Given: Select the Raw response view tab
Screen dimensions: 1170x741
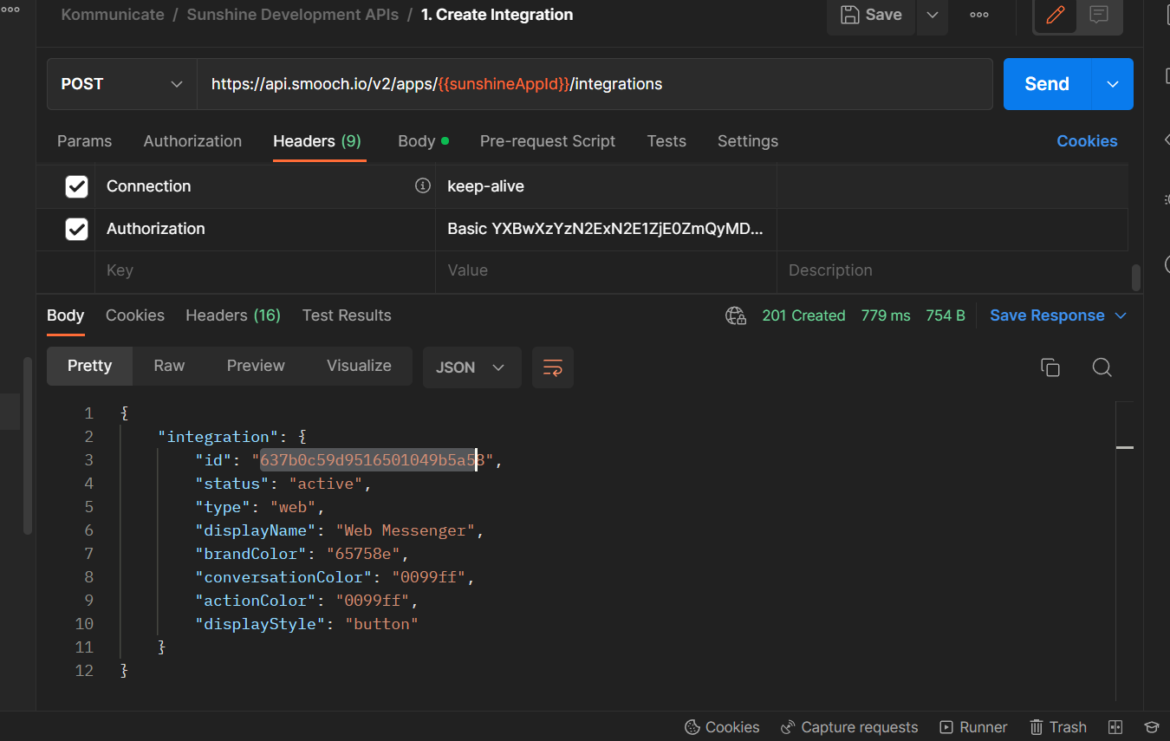Looking at the screenshot, I should click(x=169, y=366).
